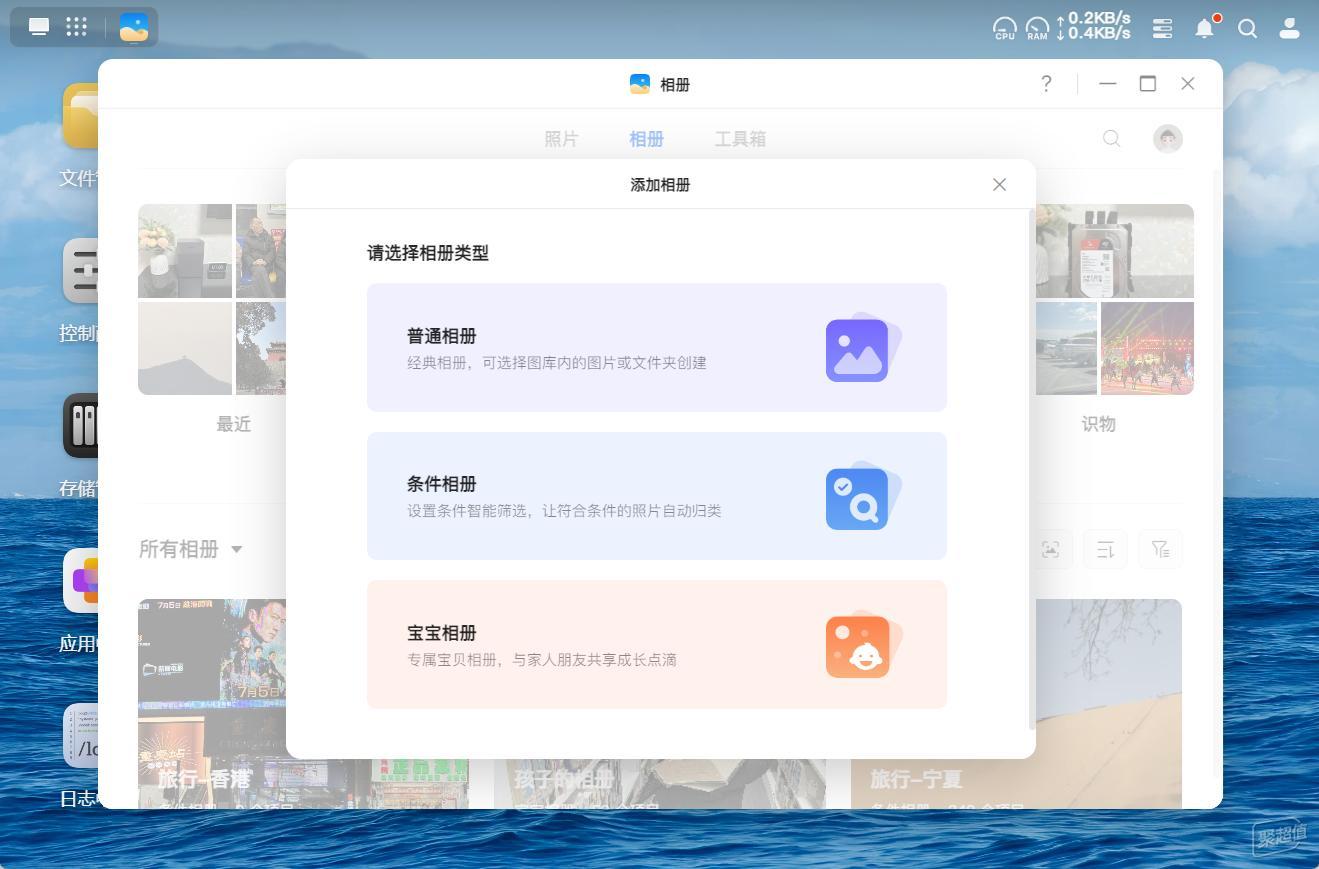Choose the 普通相册 album type card
Viewport: 1319px width, 869px height.
pos(656,347)
